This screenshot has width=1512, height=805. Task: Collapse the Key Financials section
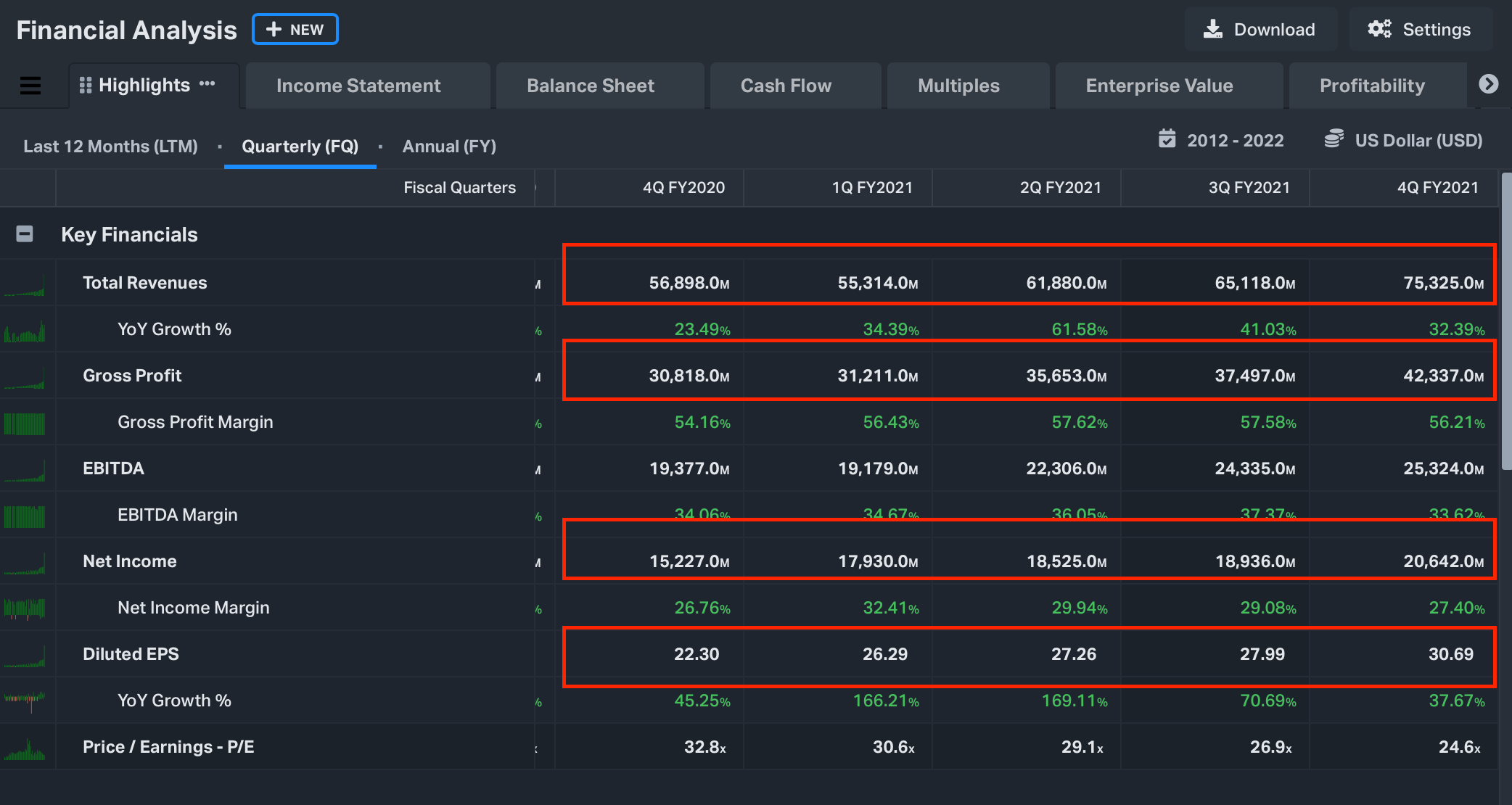pos(25,234)
